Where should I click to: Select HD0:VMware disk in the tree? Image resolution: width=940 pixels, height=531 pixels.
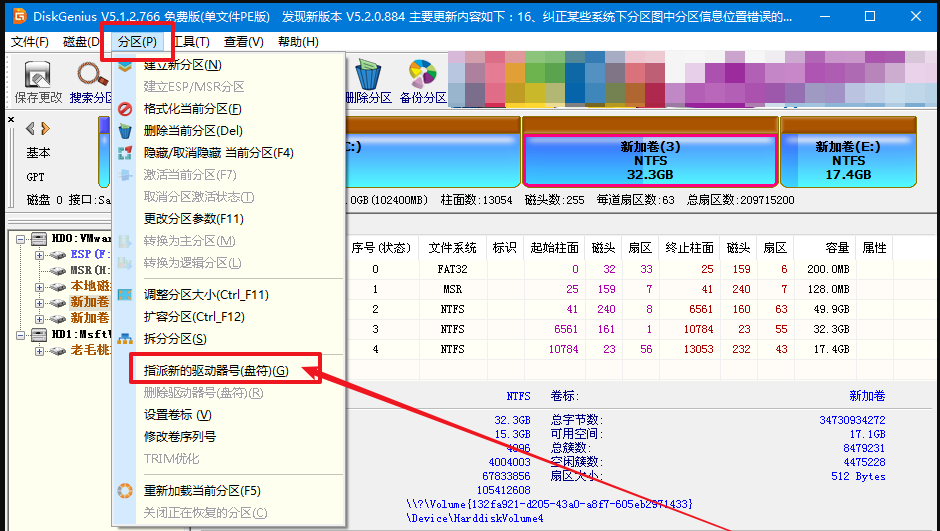81,239
